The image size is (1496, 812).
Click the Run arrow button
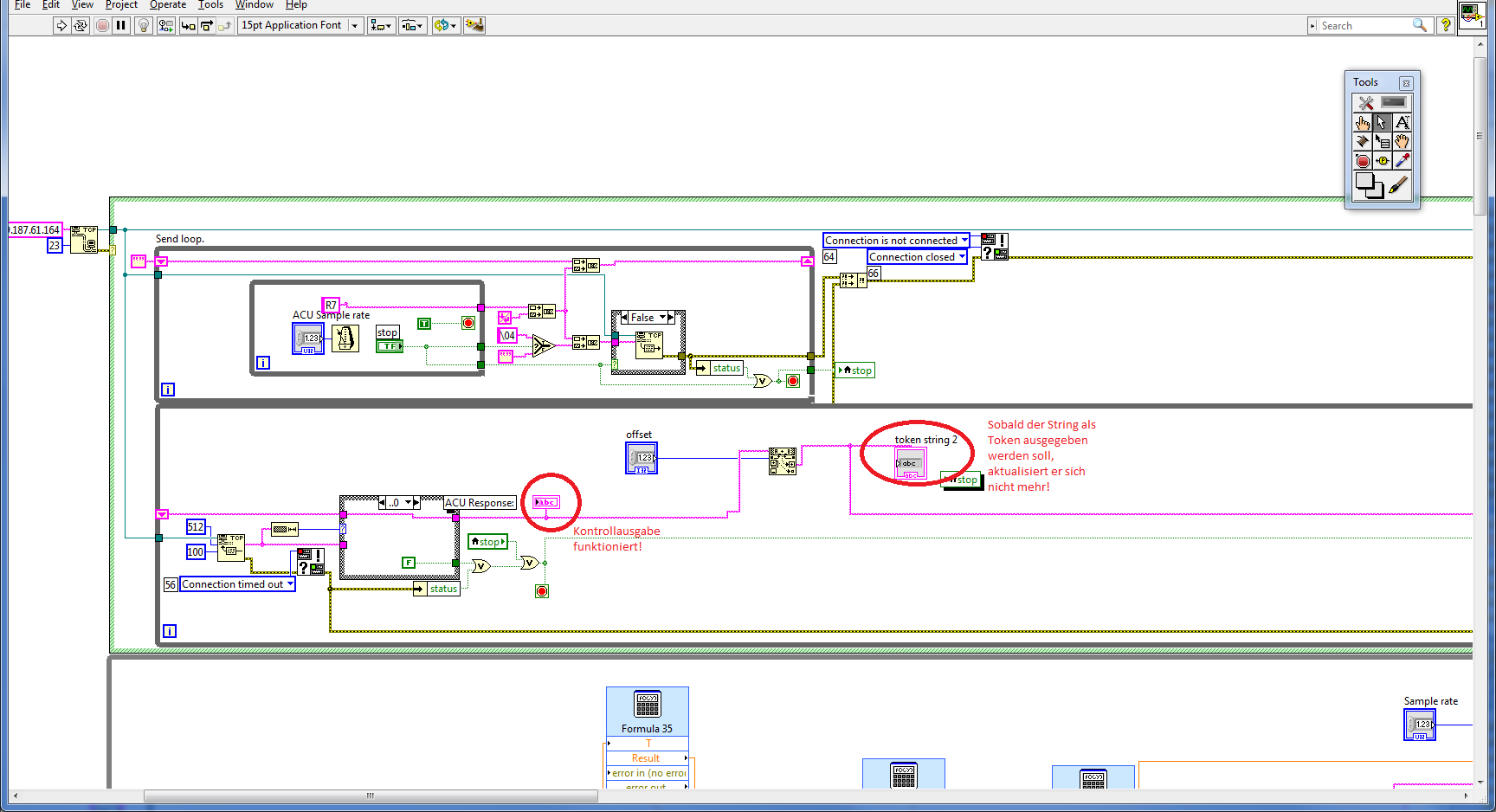tap(61, 25)
